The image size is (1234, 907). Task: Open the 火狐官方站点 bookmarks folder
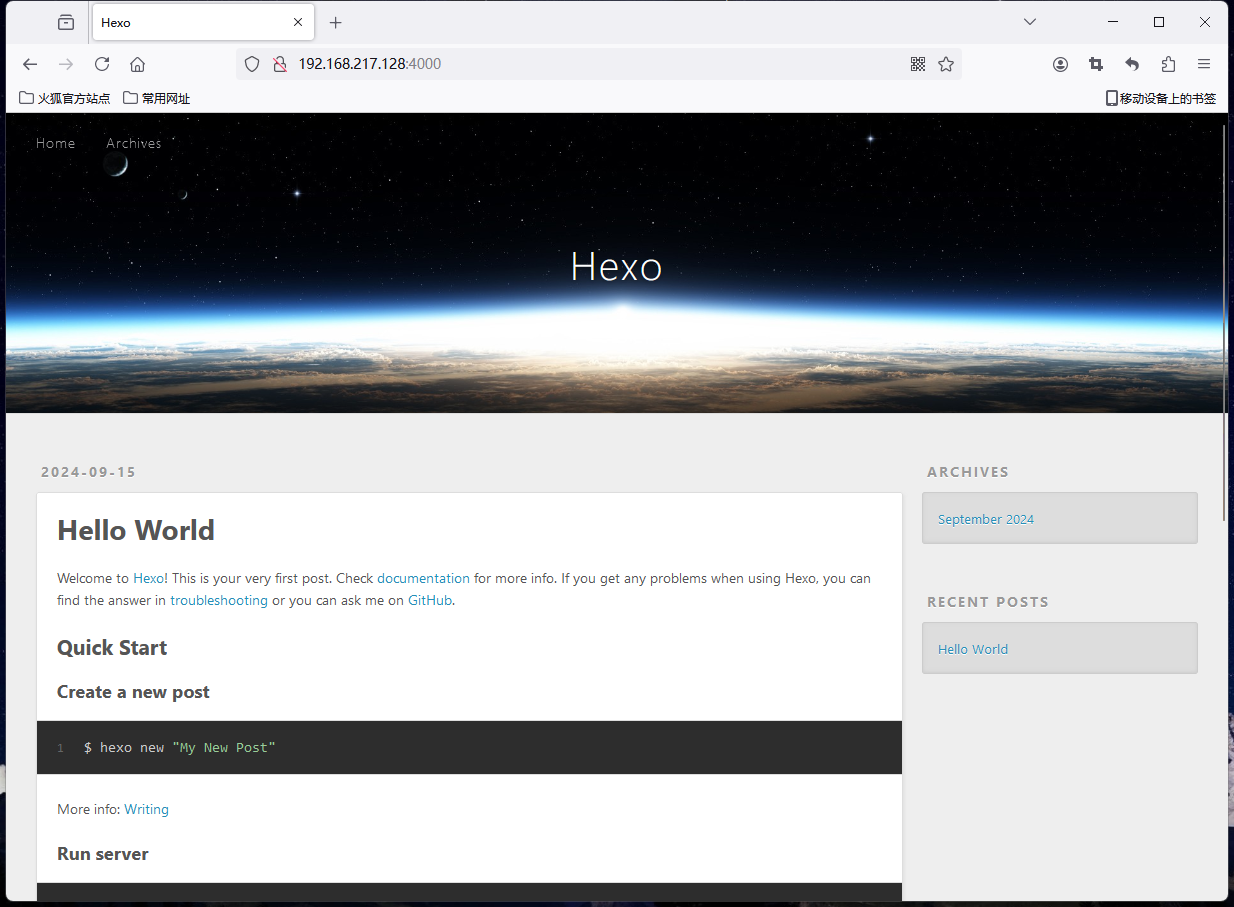coord(65,98)
